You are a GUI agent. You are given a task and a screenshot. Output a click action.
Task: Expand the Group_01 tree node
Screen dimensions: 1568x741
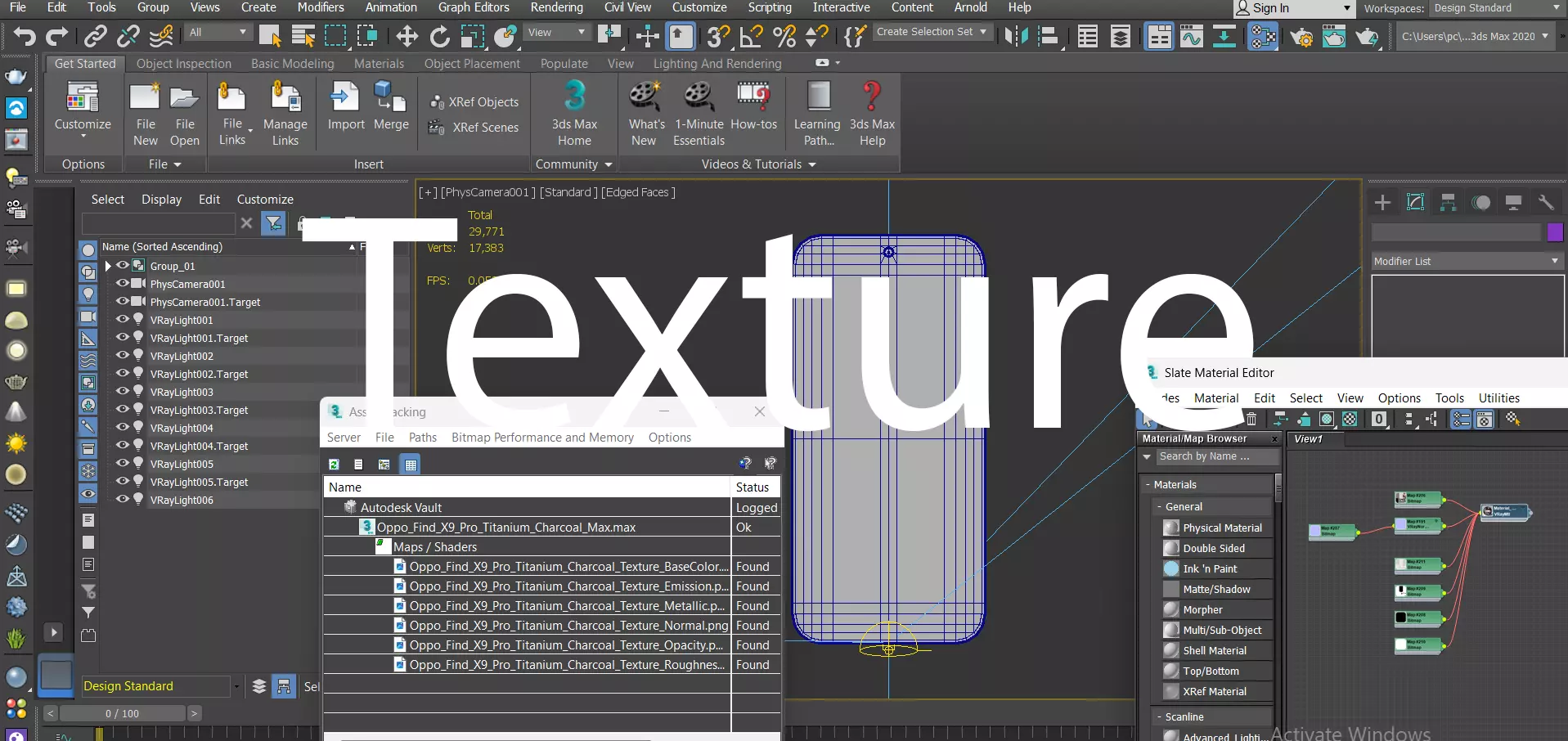pyautogui.click(x=108, y=266)
